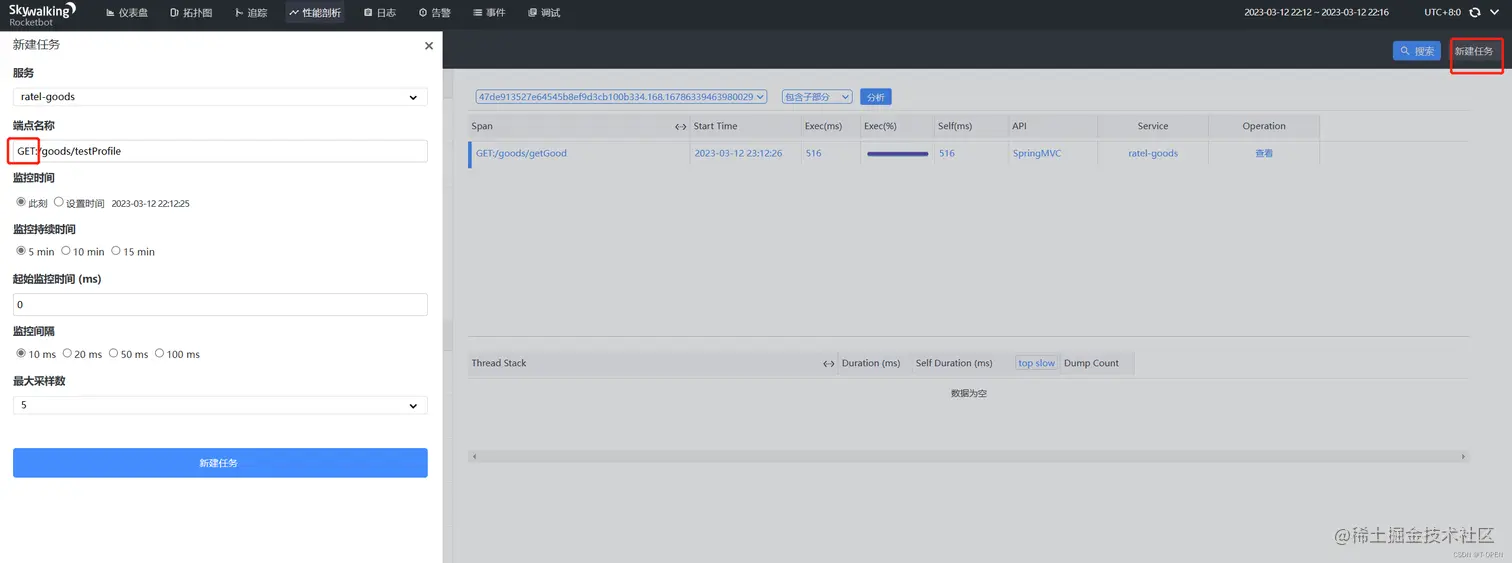1512x563 pixels.
Task: Choose 5 min monitoring duration
Action: click(21, 251)
